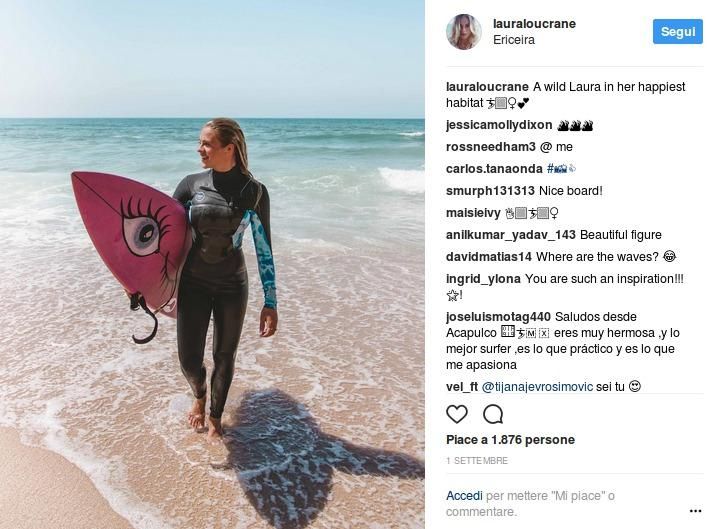Follow the account with Segui button

click(x=677, y=32)
